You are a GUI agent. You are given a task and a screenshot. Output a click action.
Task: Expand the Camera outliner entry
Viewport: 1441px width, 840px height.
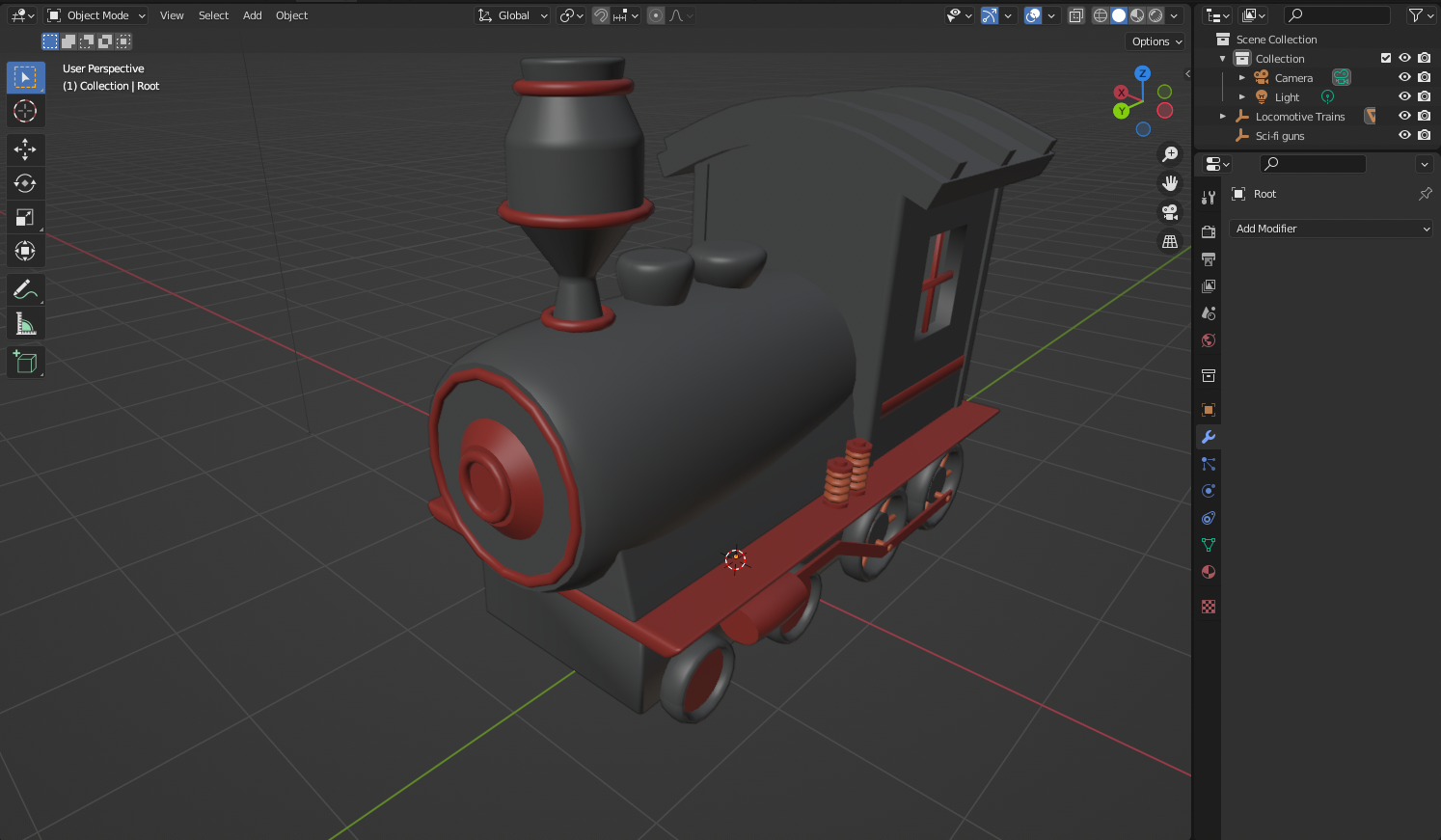click(1242, 78)
